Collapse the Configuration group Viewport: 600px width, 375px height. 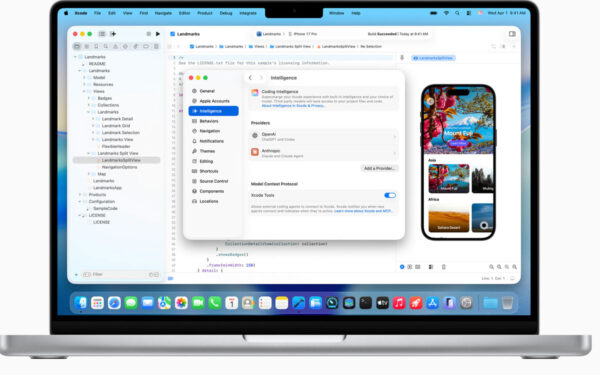pos(80,201)
